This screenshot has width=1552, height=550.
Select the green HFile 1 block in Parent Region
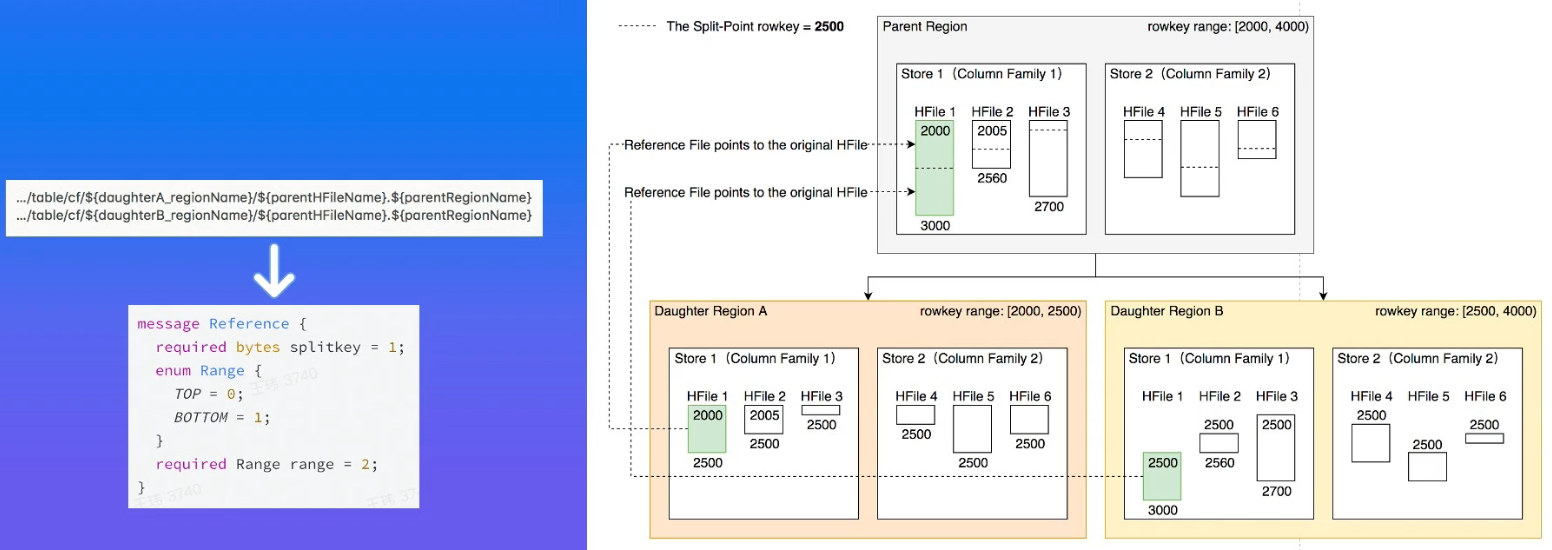click(934, 168)
